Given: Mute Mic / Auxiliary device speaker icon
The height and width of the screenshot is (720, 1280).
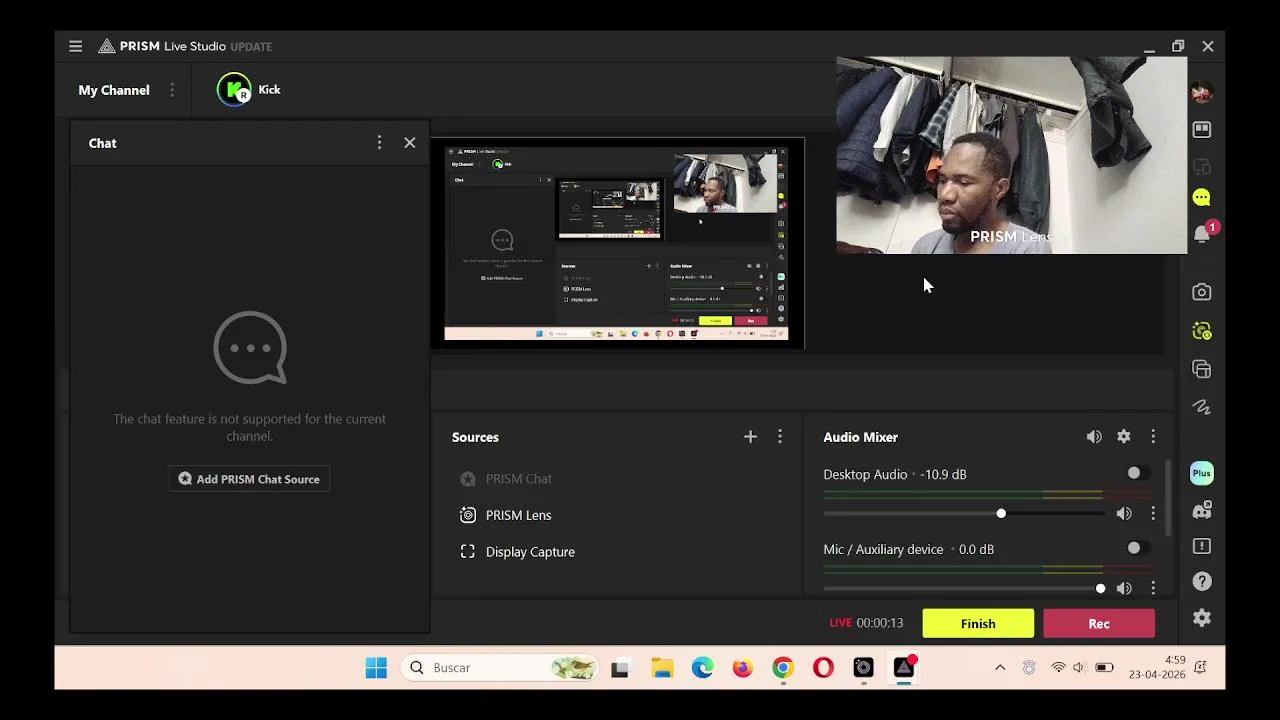Looking at the screenshot, I should (x=1124, y=589).
